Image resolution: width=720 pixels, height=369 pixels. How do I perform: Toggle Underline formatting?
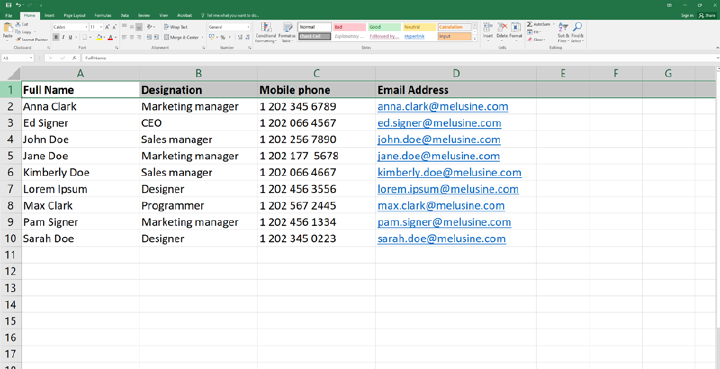pyautogui.click(x=70, y=37)
